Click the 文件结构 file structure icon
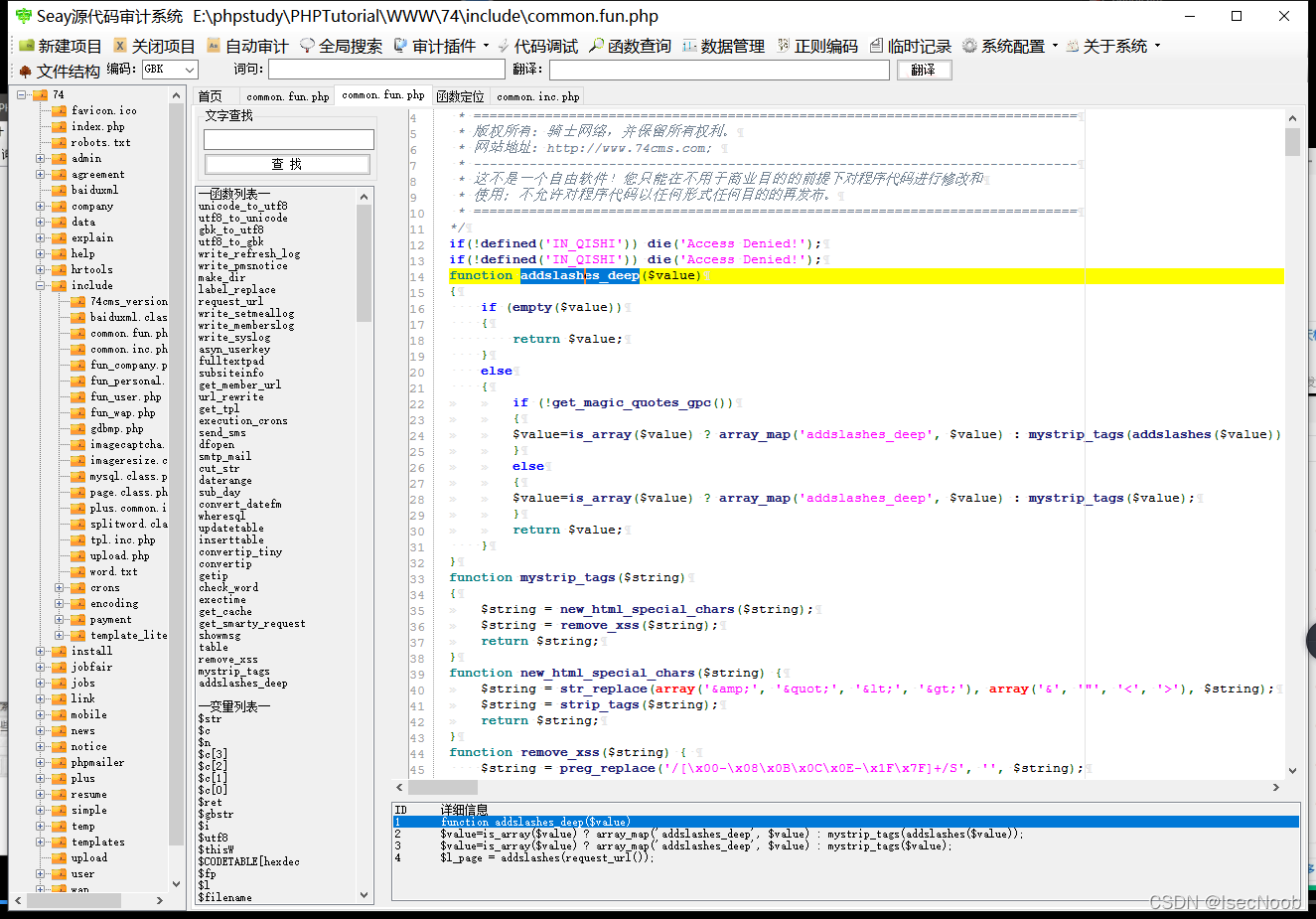 (x=26, y=71)
